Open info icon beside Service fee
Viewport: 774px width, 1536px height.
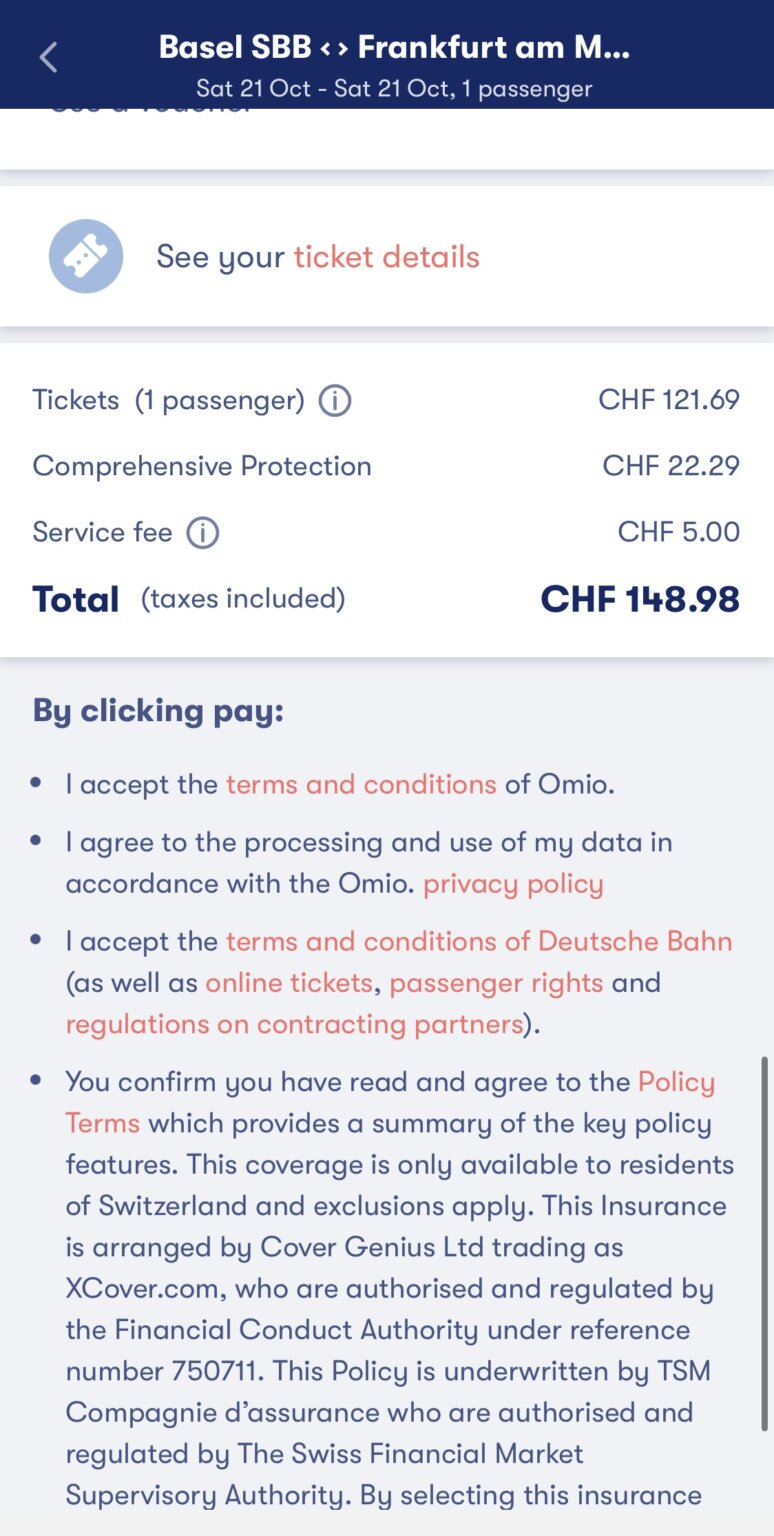coord(203,532)
